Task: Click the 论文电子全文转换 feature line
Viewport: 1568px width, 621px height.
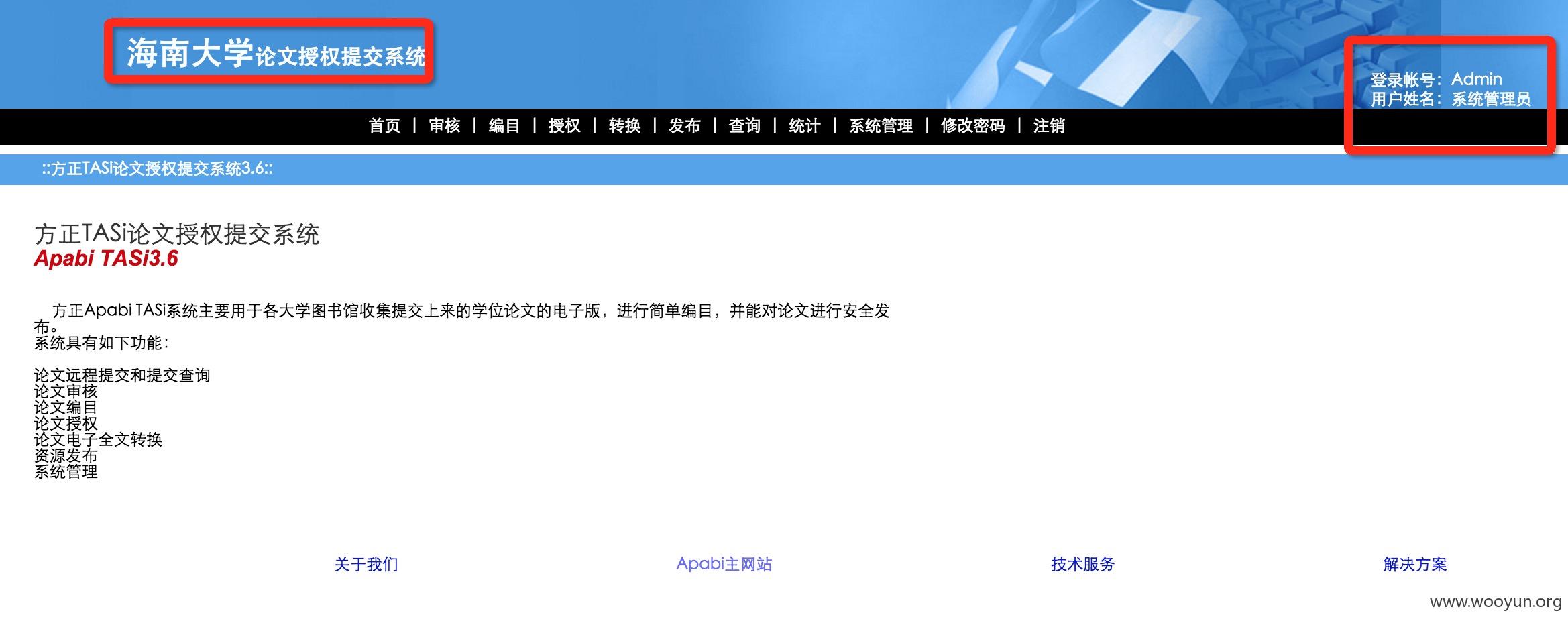Action: 98,440
